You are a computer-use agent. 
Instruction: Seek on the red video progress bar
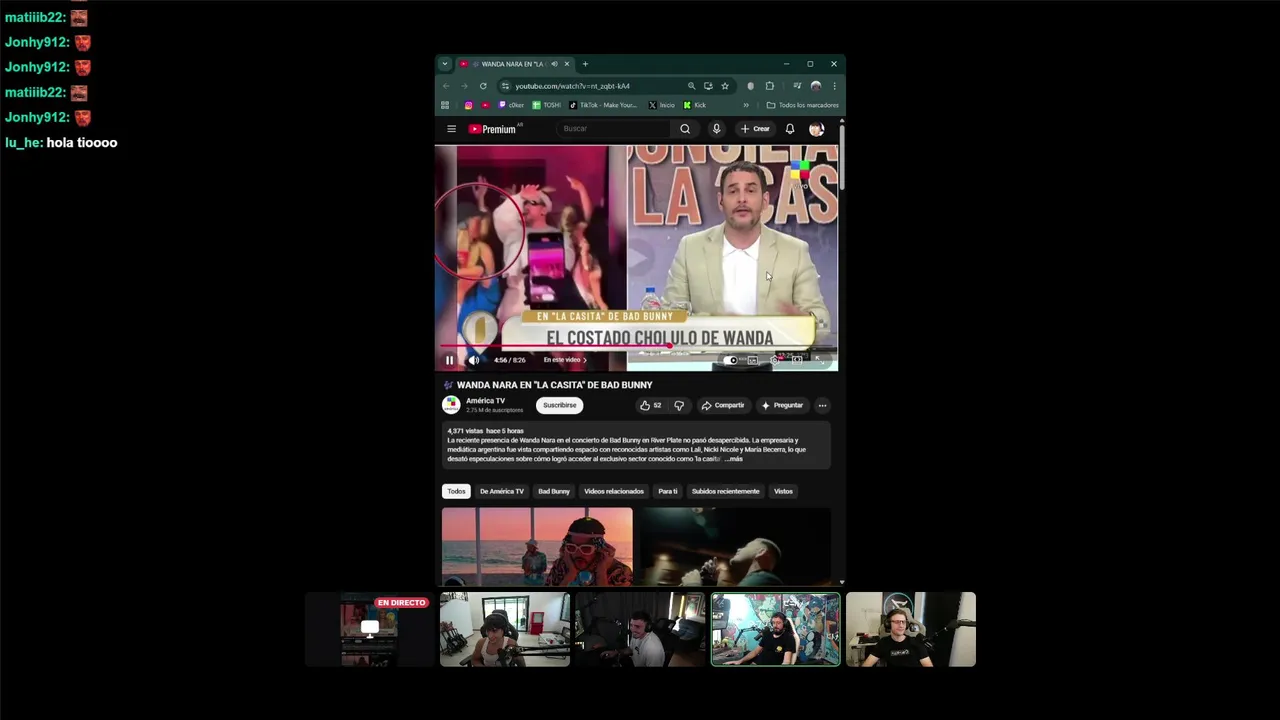click(638, 347)
